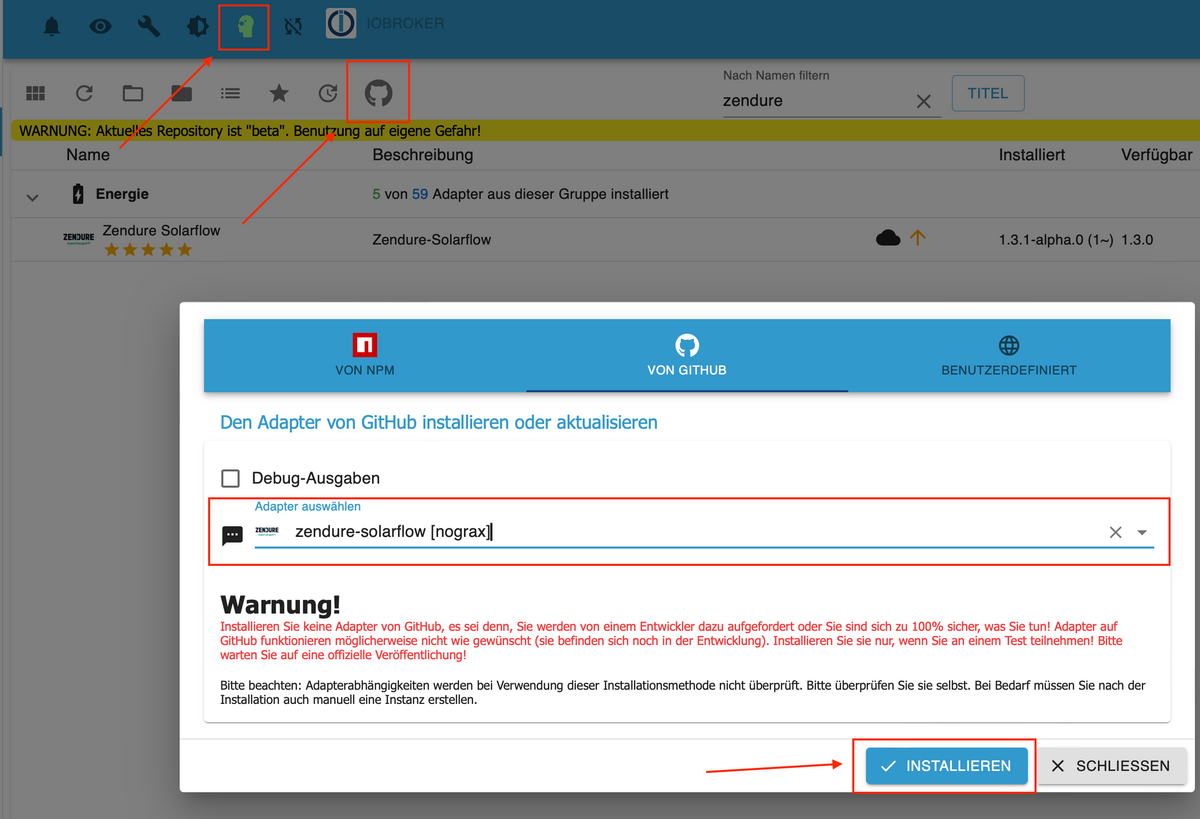This screenshot has width=1200, height=819.
Task: Click the Energie battery group icon
Action: 78,194
